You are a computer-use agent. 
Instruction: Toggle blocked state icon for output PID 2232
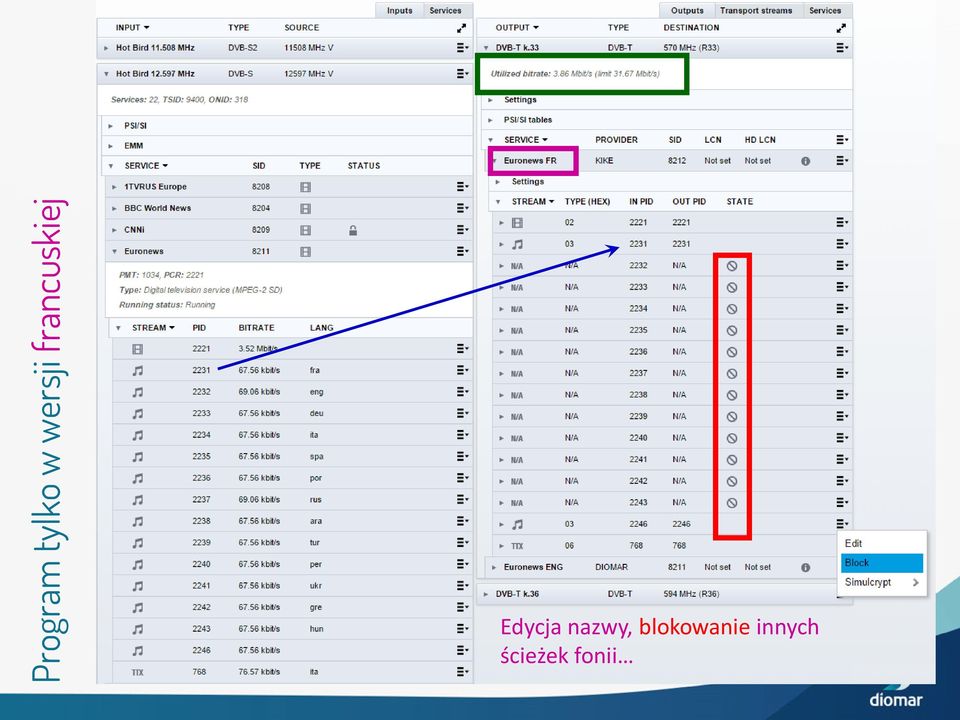point(732,266)
